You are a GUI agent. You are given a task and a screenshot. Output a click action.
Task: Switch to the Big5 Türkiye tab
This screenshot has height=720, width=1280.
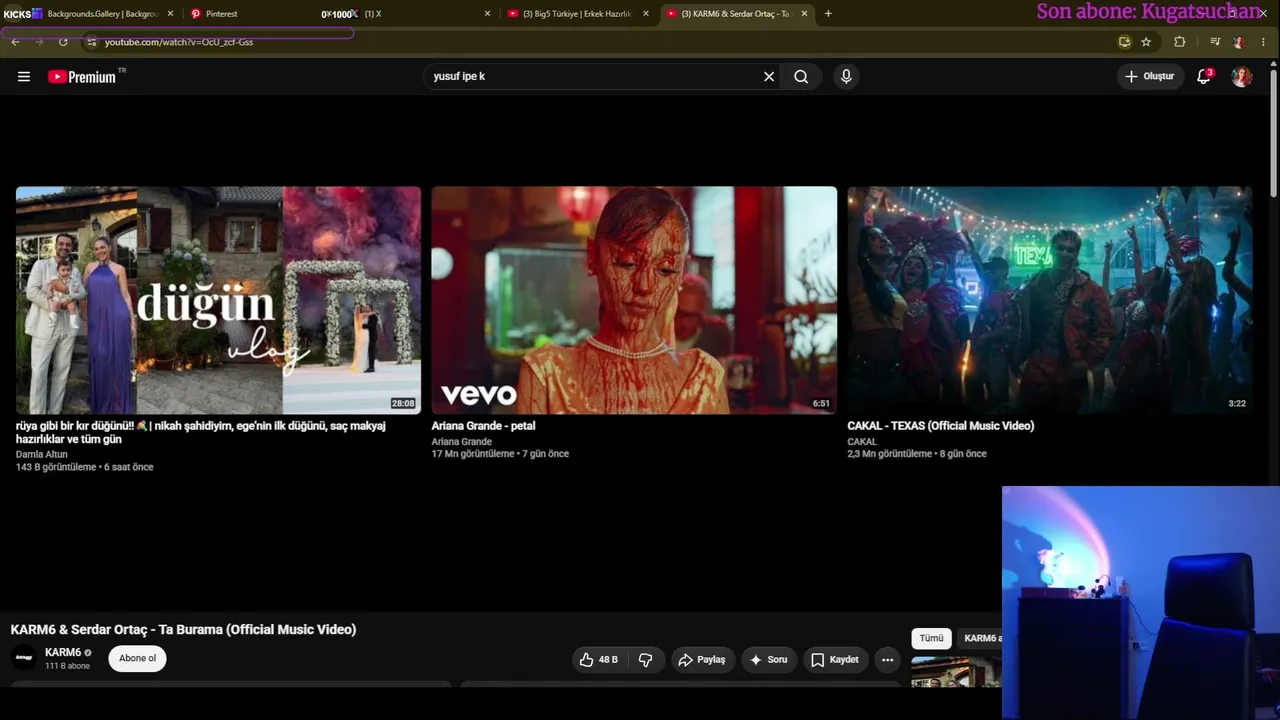point(577,14)
